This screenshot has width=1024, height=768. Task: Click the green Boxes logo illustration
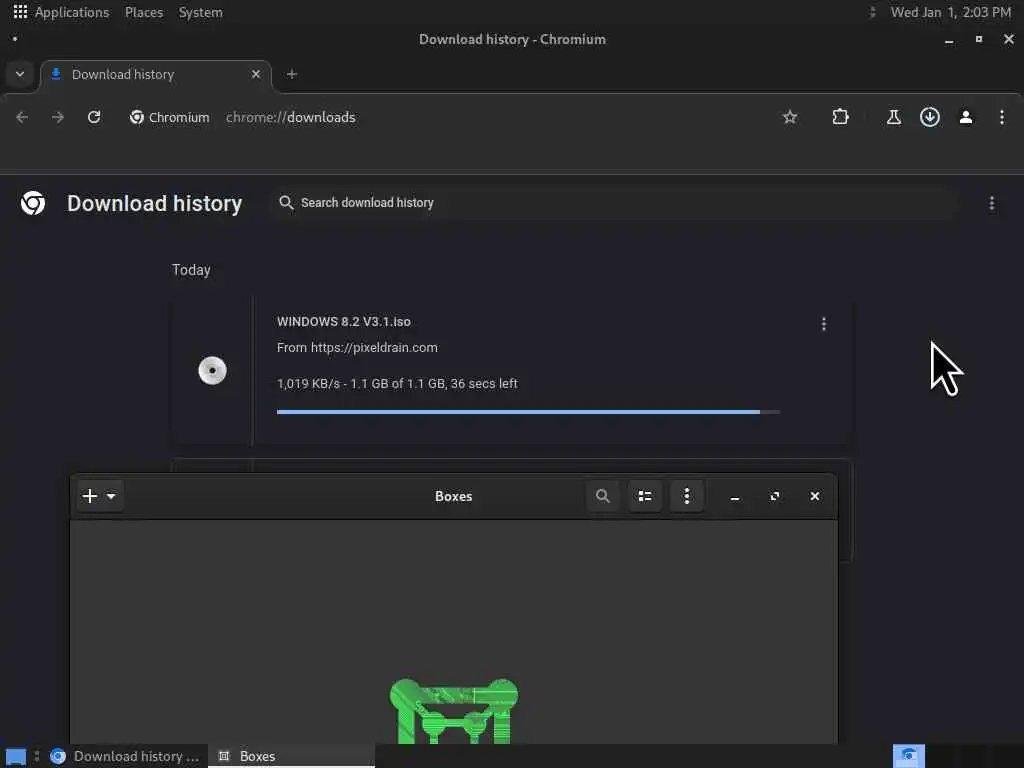tap(454, 711)
